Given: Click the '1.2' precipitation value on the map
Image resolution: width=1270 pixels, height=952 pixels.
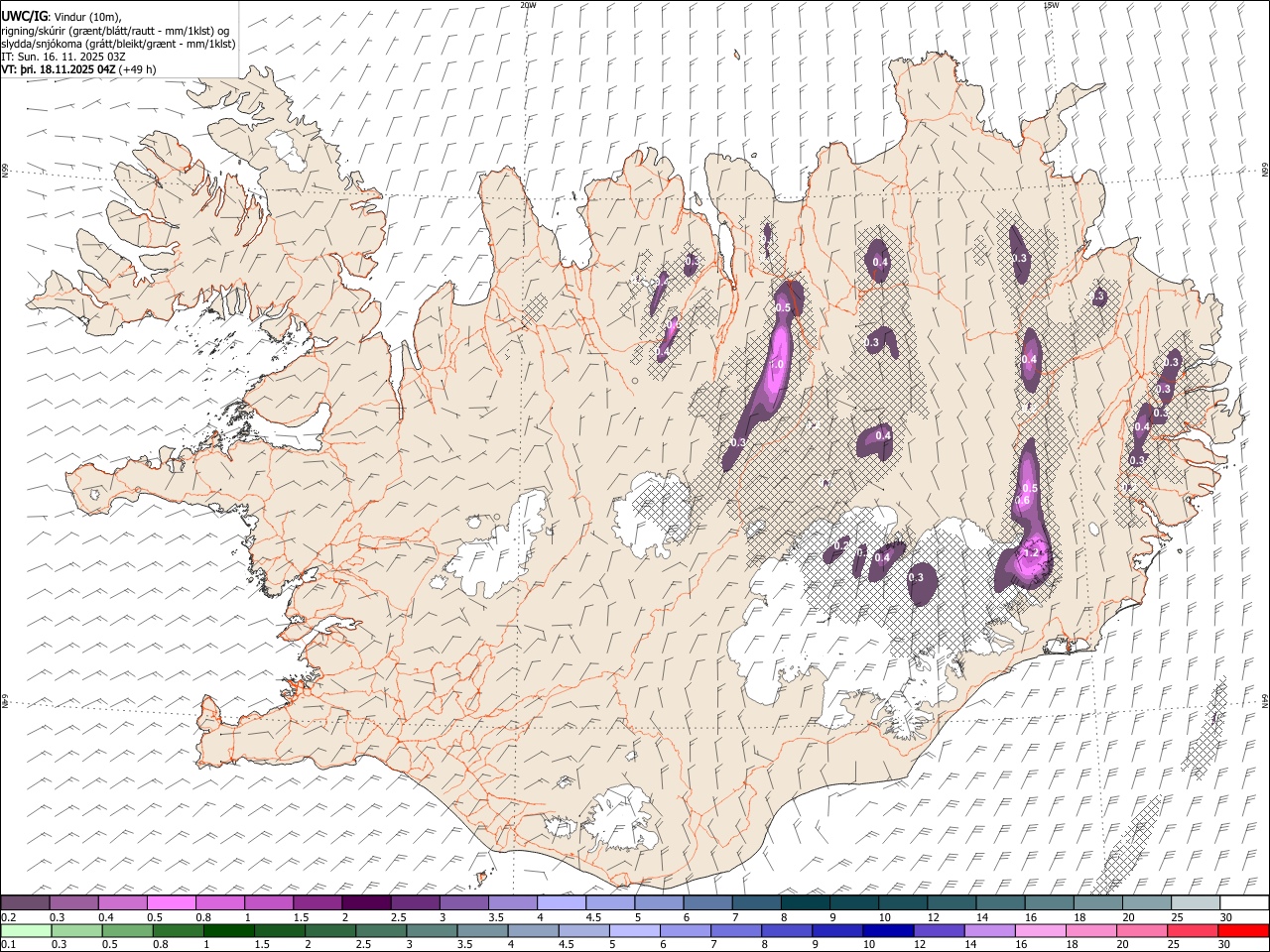Looking at the screenshot, I should pos(1032,552).
